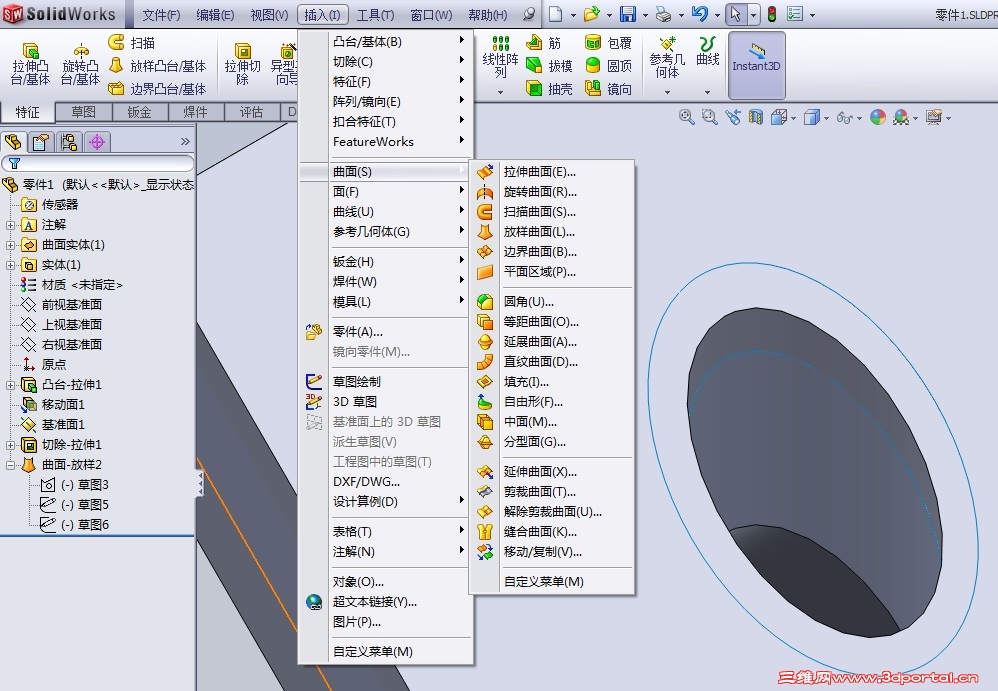Click the Zoom to Fit view icon
Image resolution: width=998 pixels, height=691 pixels.
pyautogui.click(x=686, y=117)
